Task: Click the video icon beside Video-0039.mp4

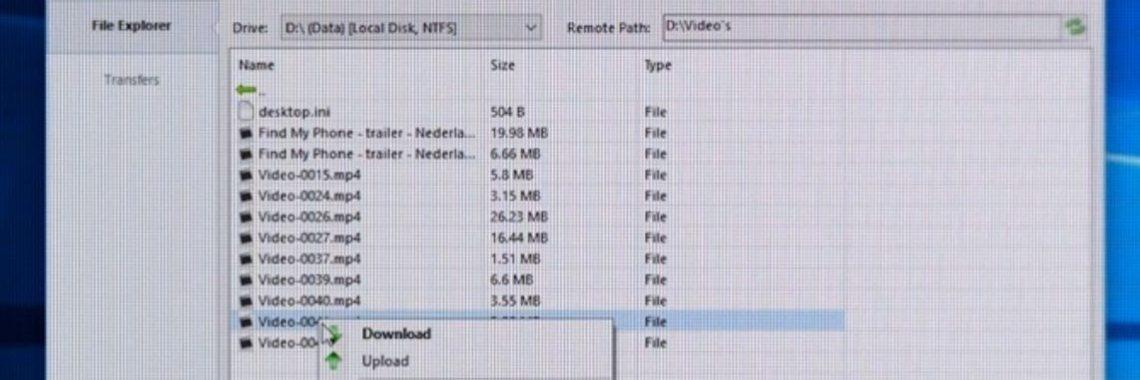Action: coord(246,280)
